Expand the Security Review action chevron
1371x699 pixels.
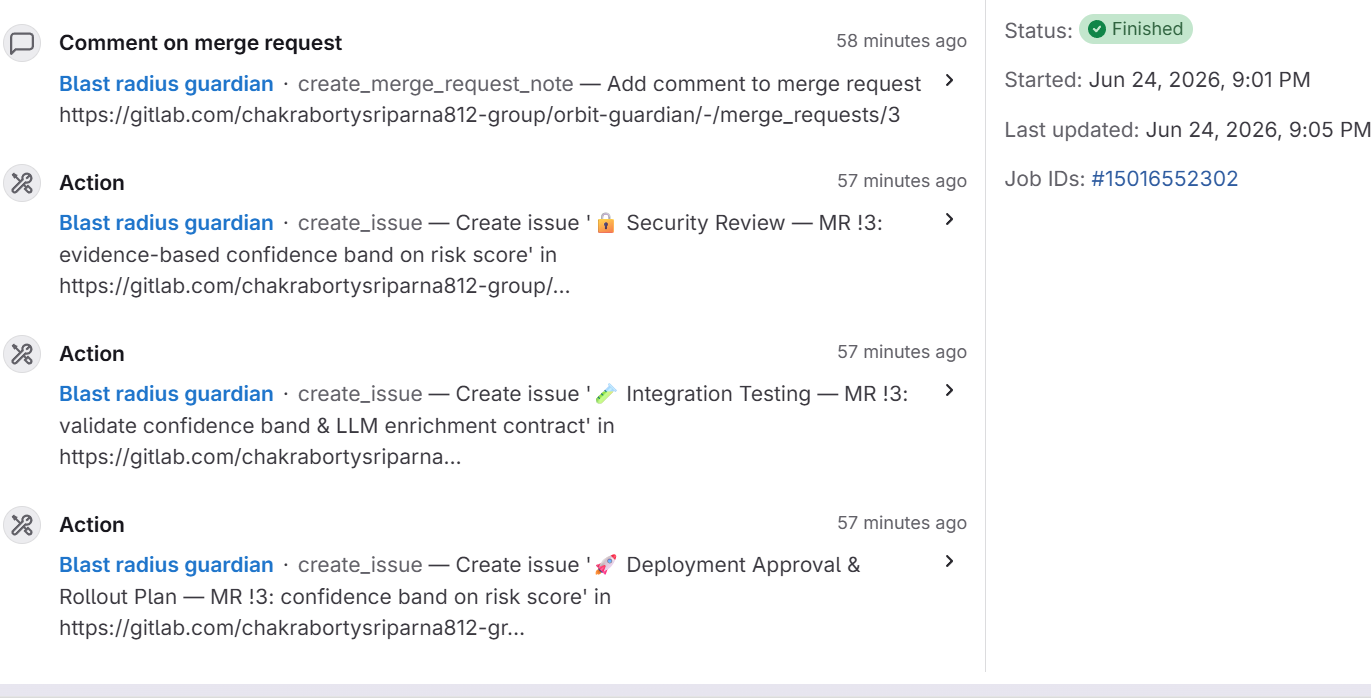point(949,220)
